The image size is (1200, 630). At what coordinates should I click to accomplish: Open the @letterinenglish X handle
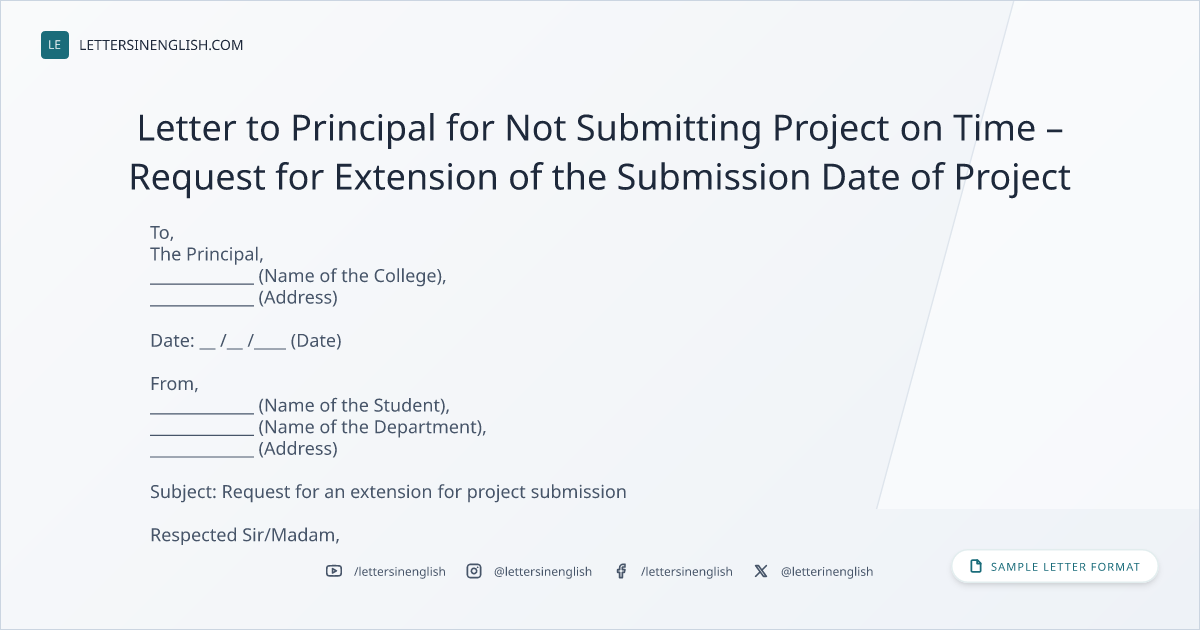[x=827, y=572]
